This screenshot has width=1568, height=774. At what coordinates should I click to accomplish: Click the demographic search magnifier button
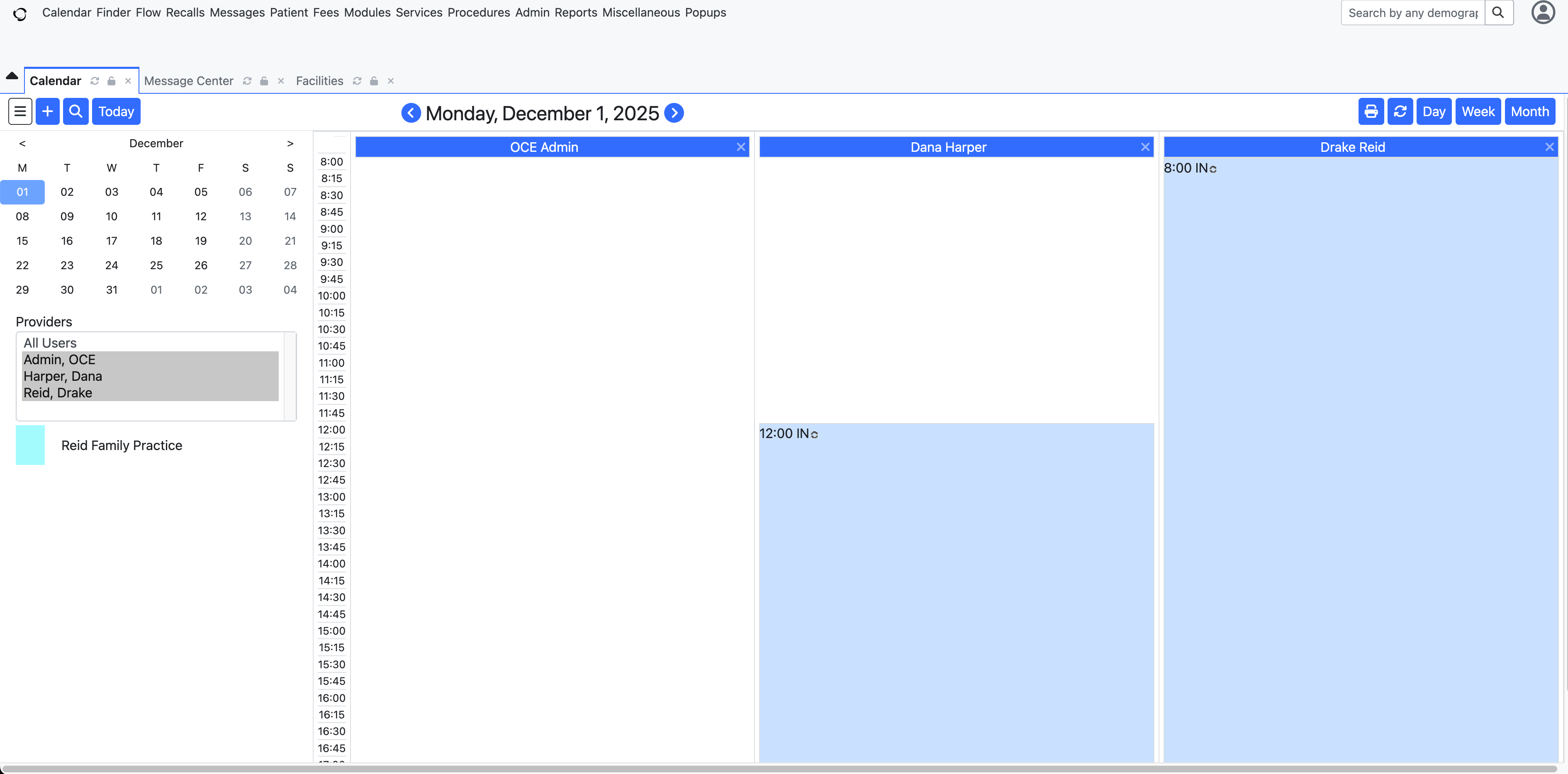click(1499, 13)
